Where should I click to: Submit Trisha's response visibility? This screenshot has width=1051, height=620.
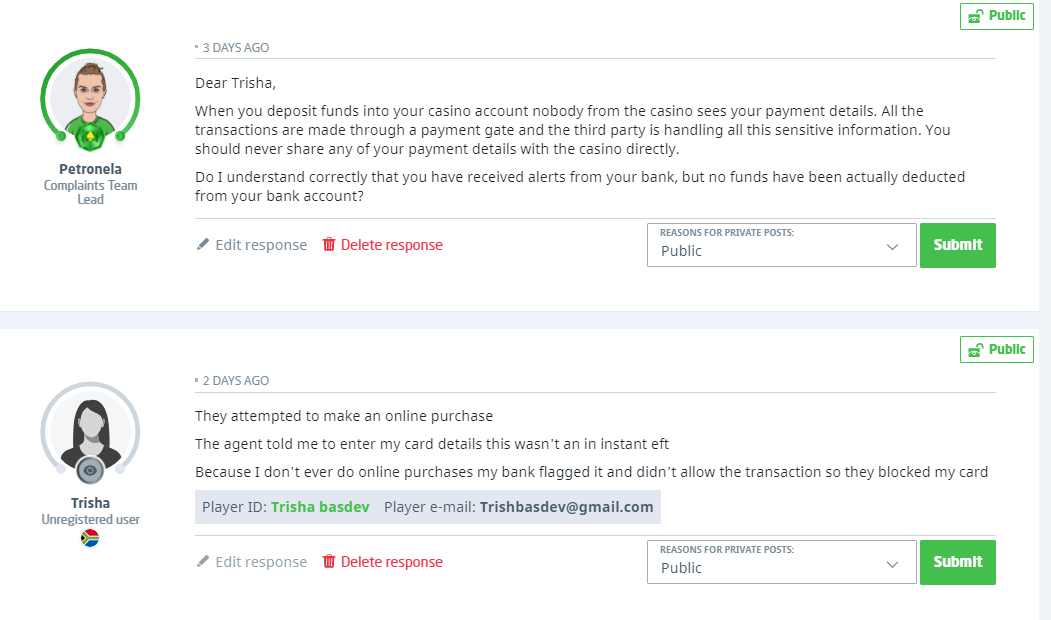click(957, 562)
